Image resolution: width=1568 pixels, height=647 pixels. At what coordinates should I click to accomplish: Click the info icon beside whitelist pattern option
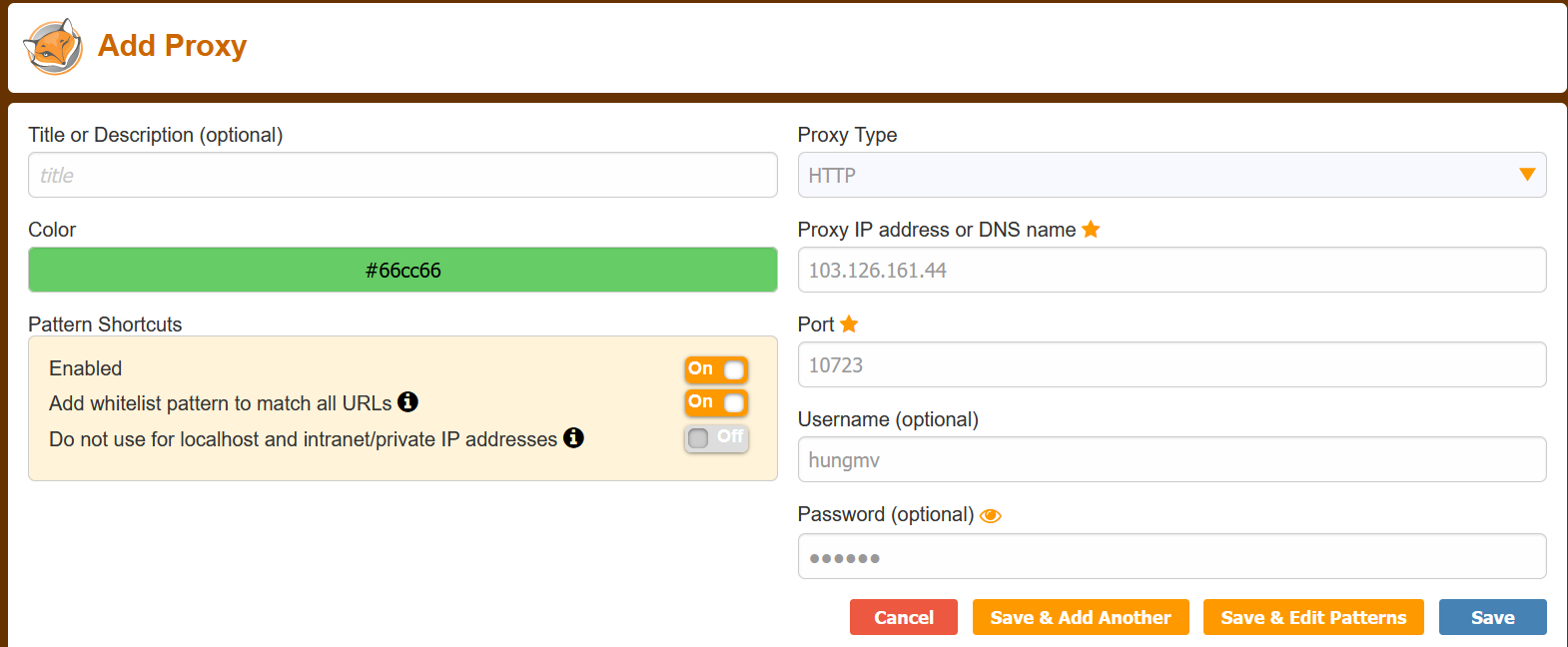[x=407, y=402]
